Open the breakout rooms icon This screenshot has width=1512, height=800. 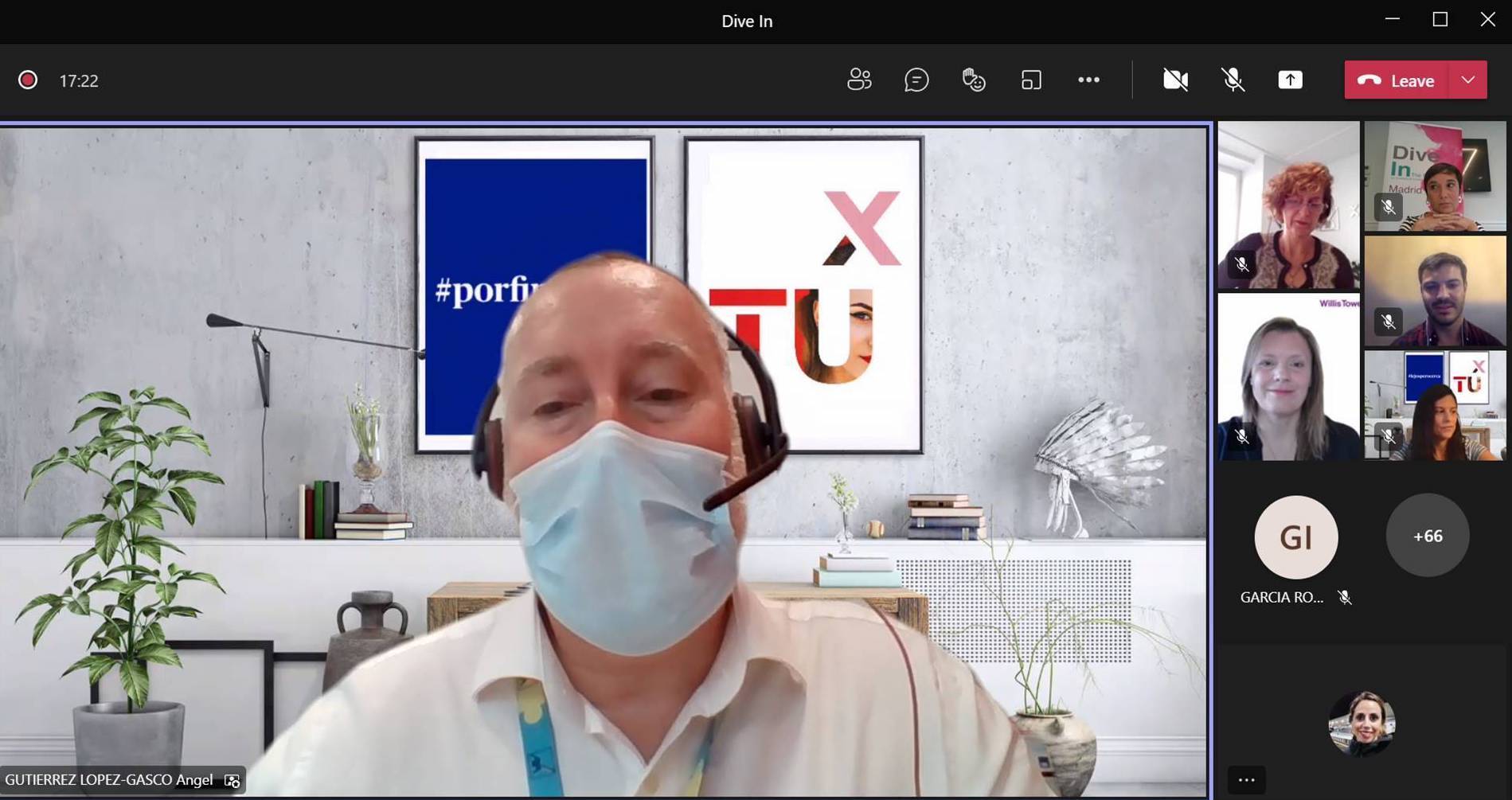click(1031, 80)
